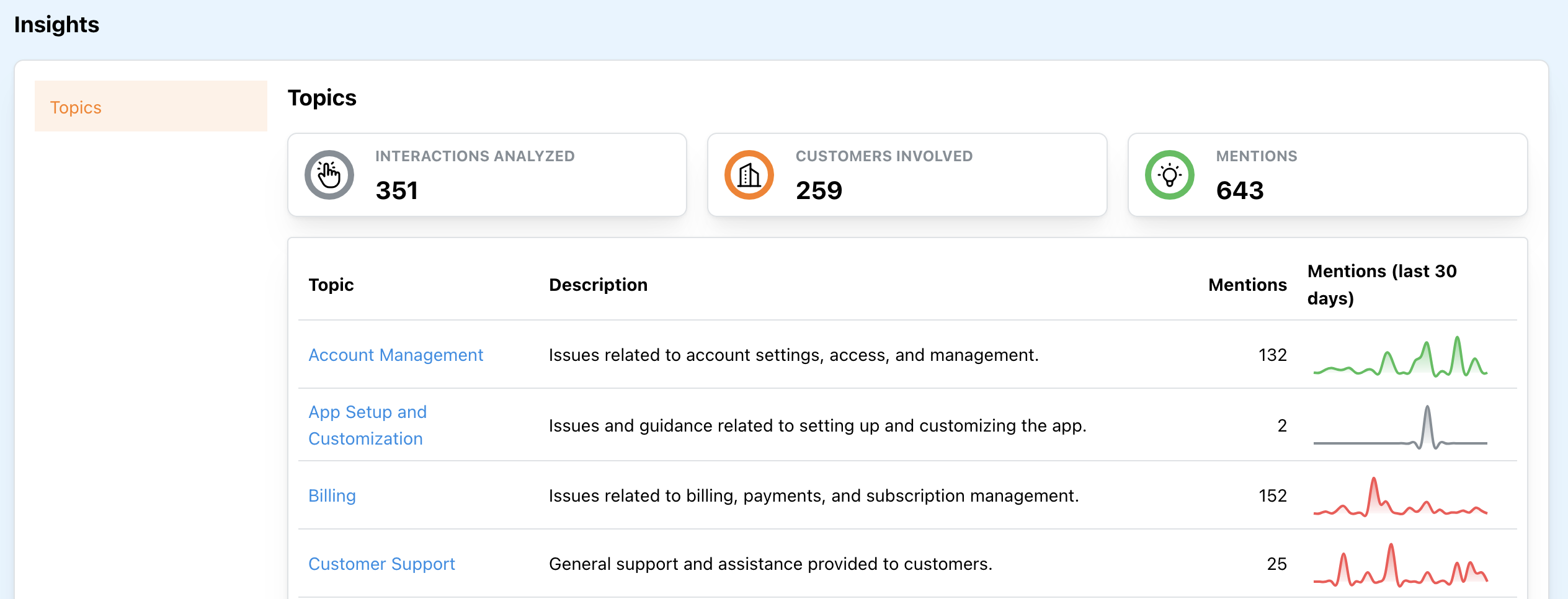The height and width of the screenshot is (599, 1568).
Task: Open the Account Management topic link
Action: point(395,355)
